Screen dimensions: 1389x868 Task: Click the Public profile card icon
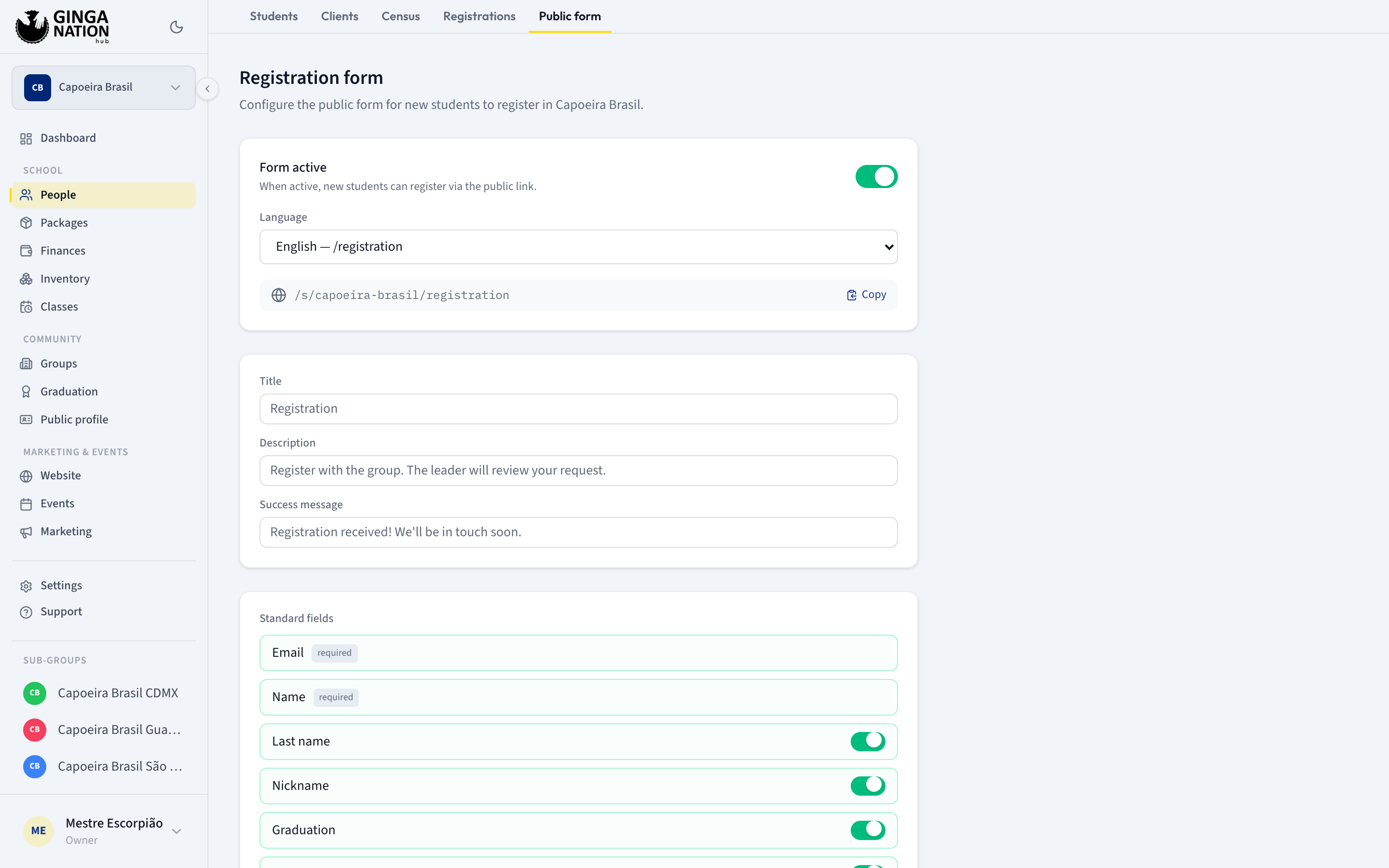[26, 420]
